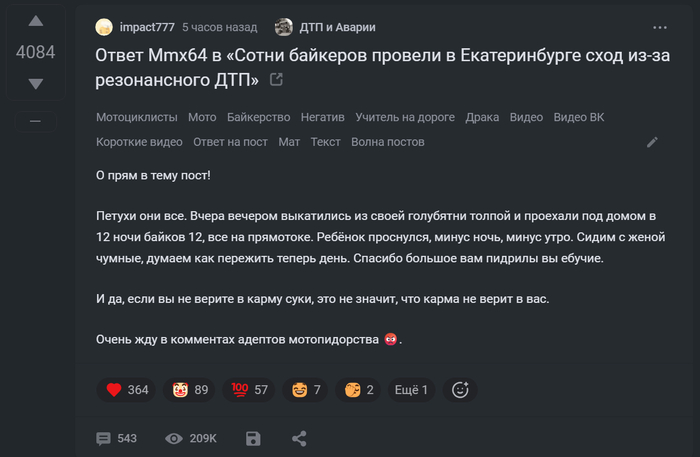Toggle the 100 reaction with 57

[250, 389]
